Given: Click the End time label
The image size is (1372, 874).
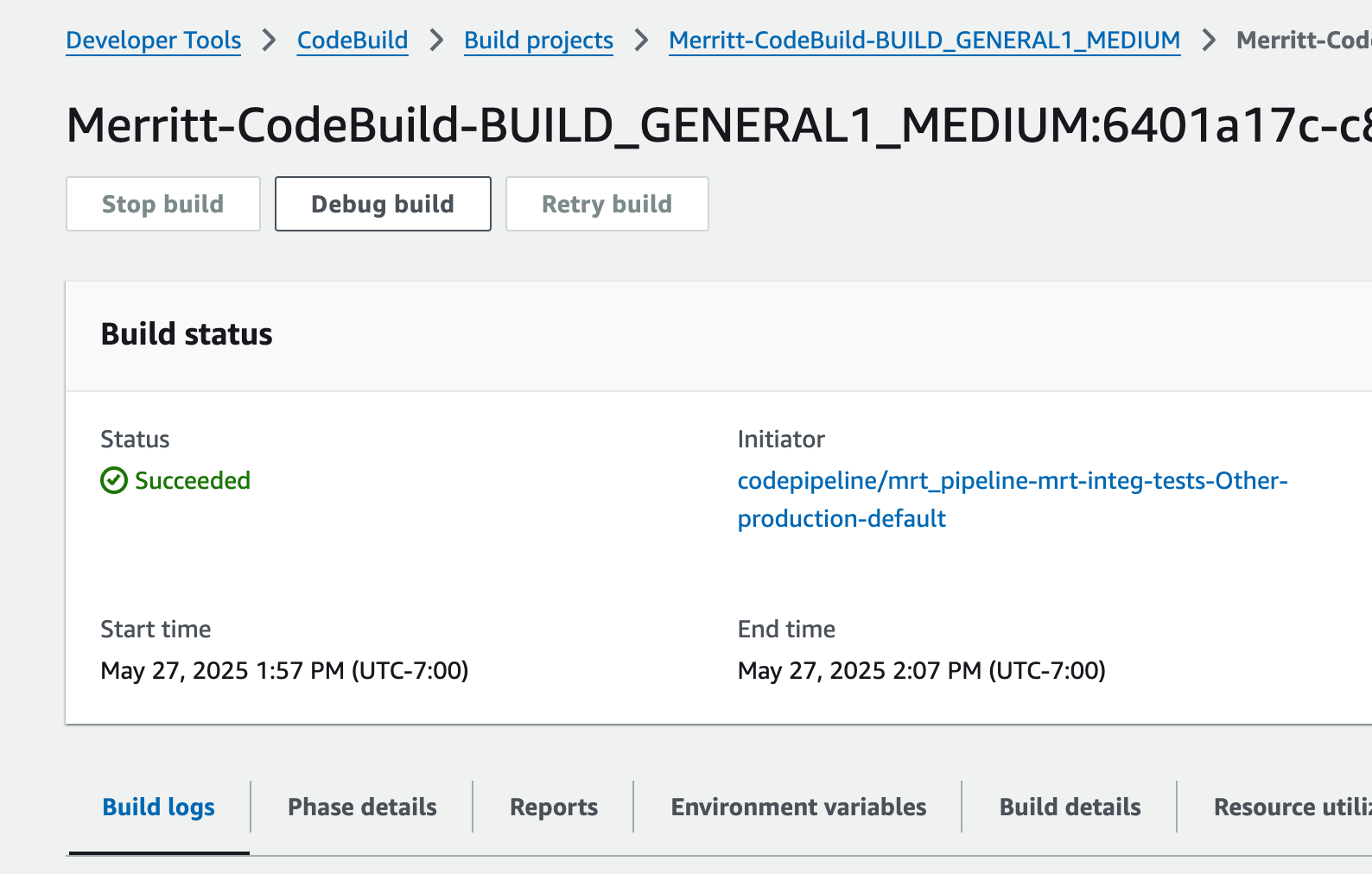Looking at the screenshot, I should click(x=786, y=629).
